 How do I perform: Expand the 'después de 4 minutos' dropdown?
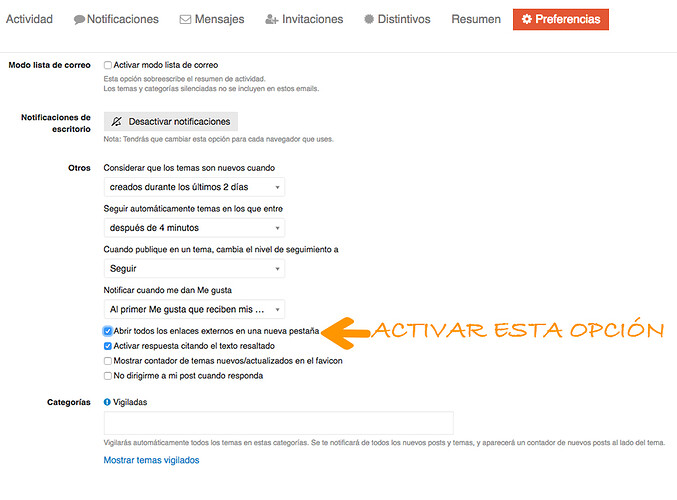[194, 228]
